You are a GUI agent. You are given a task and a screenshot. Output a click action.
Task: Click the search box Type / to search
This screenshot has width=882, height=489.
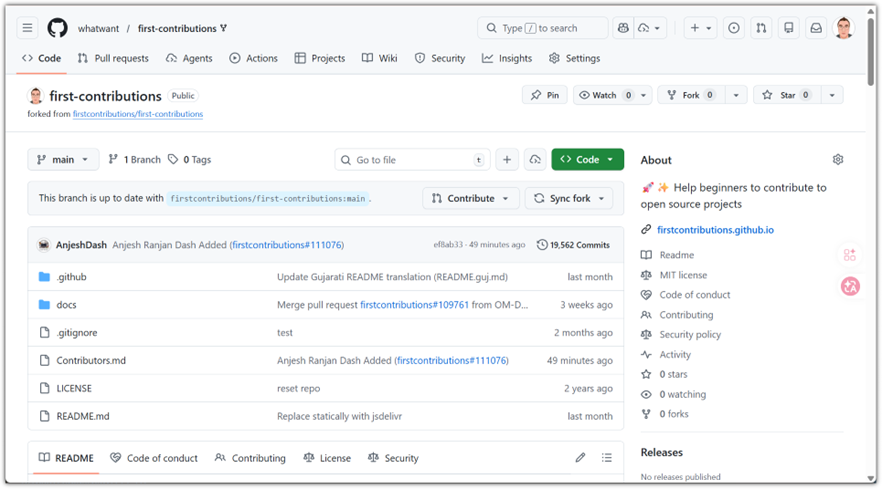542,28
